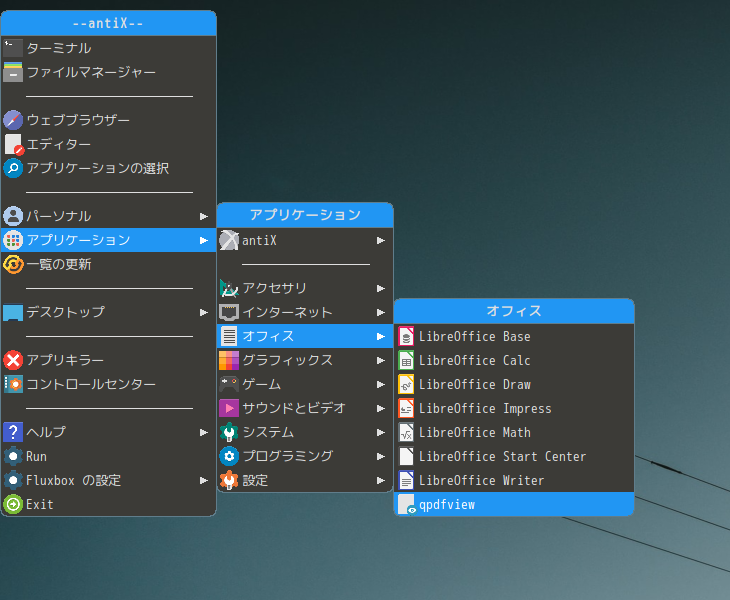This screenshot has width=730, height=600.
Task: Open the アプリキラー entry
Action: (108, 360)
